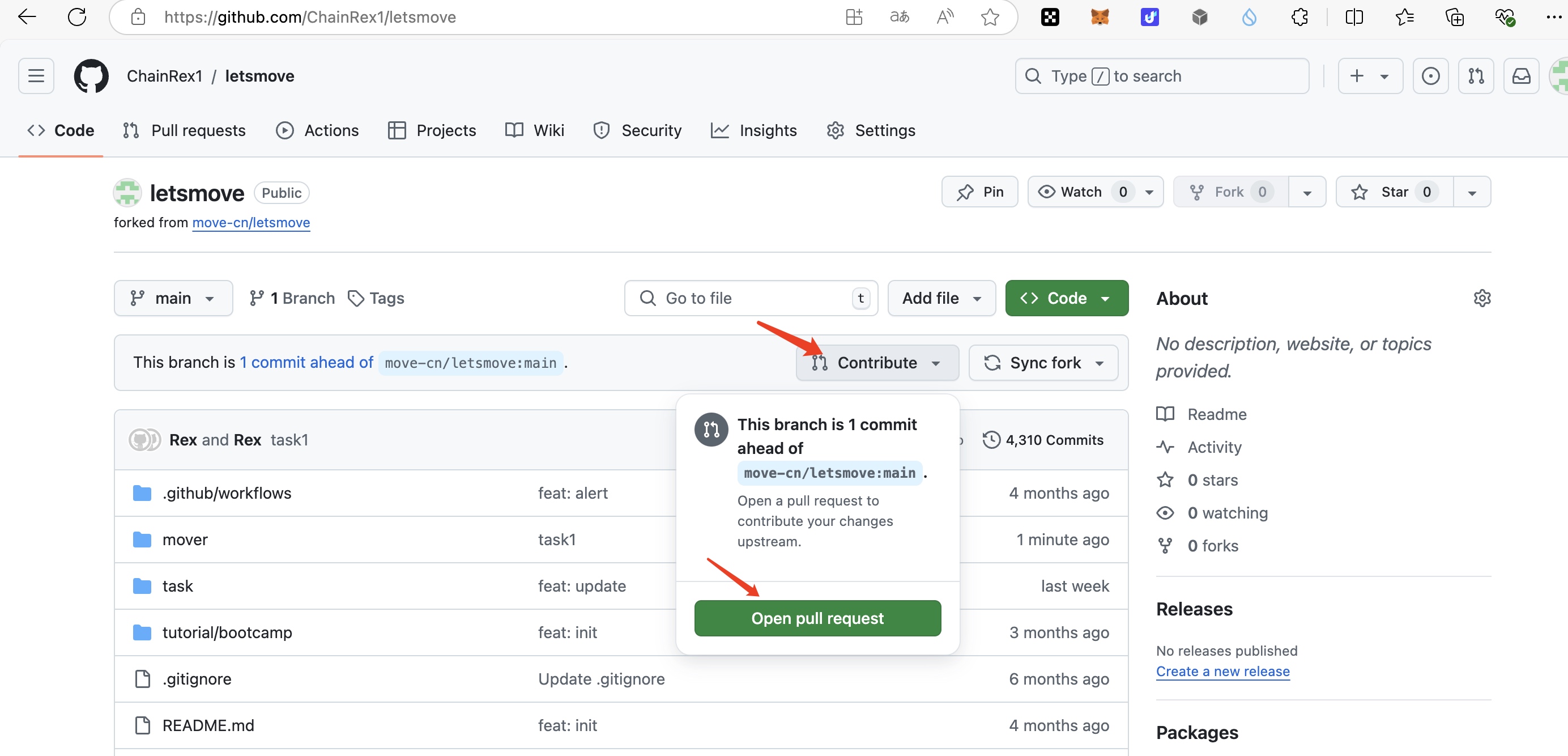Expand the Fork options arrow
Image resolution: width=1568 pixels, height=756 pixels.
pyautogui.click(x=1307, y=192)
